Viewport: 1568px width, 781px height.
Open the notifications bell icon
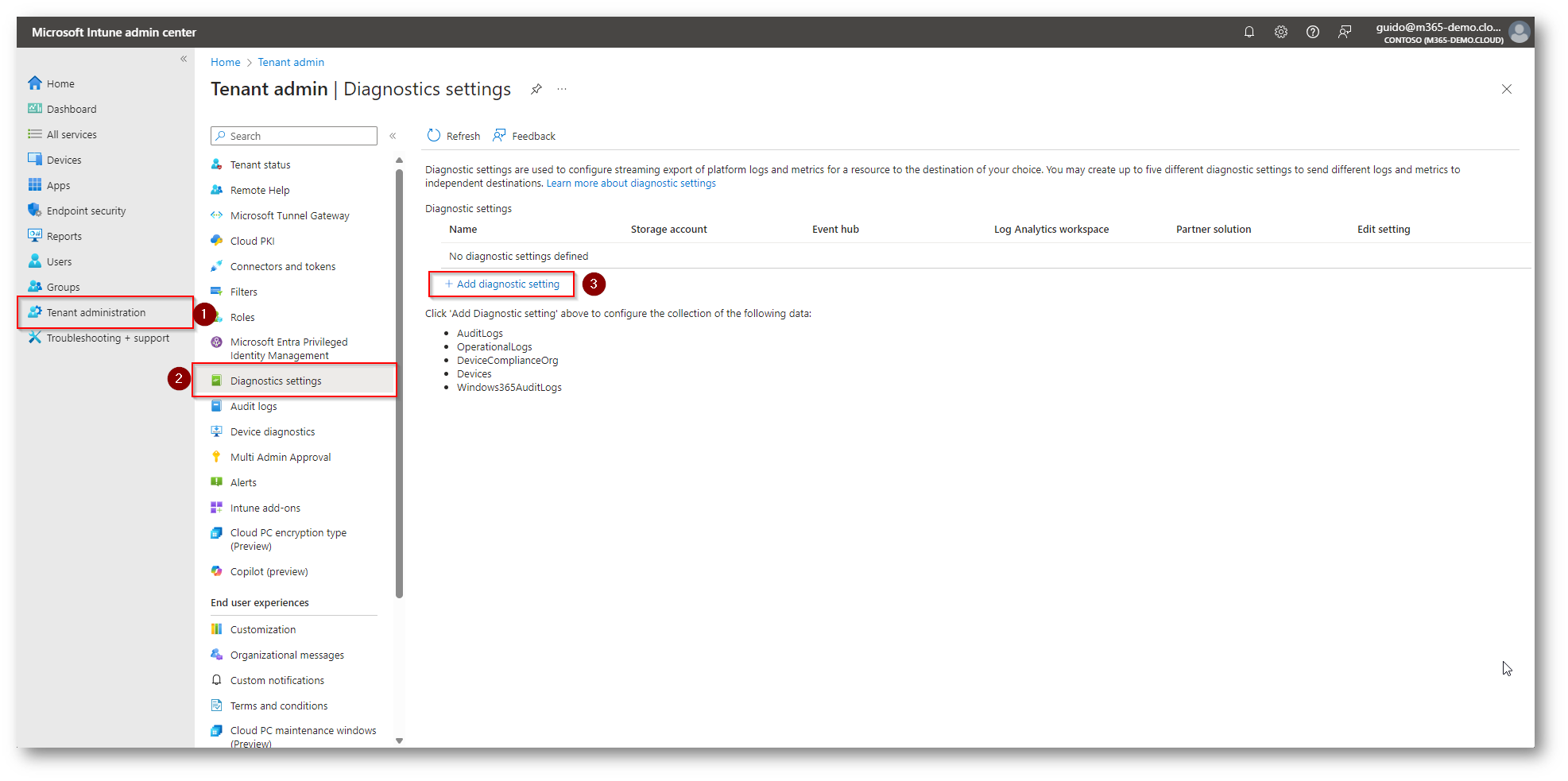[1249, 32]
